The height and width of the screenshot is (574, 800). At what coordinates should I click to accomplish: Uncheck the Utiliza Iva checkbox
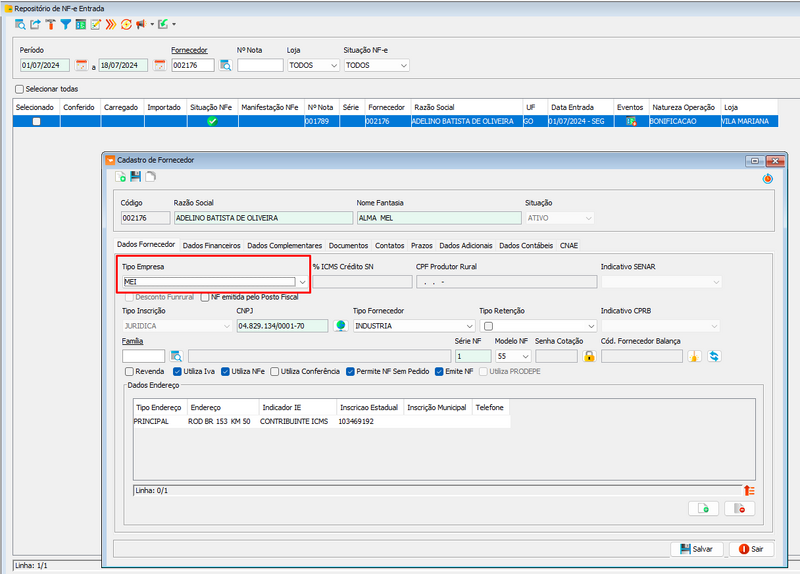point(177,371)
